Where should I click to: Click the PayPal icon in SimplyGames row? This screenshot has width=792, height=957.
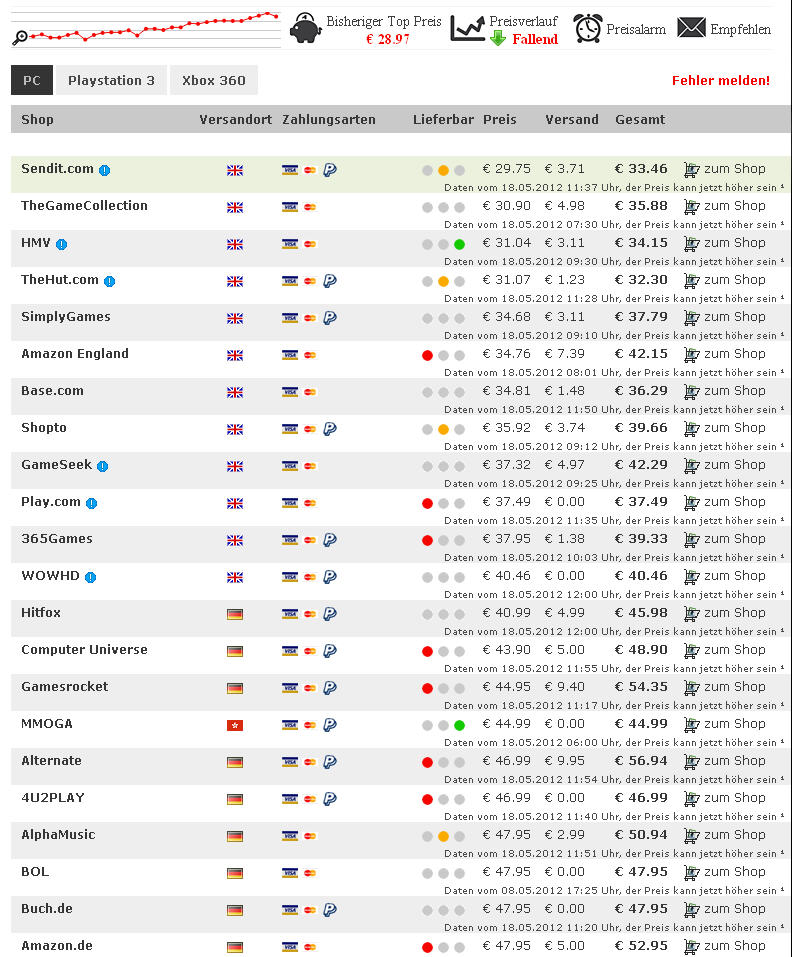329,318
